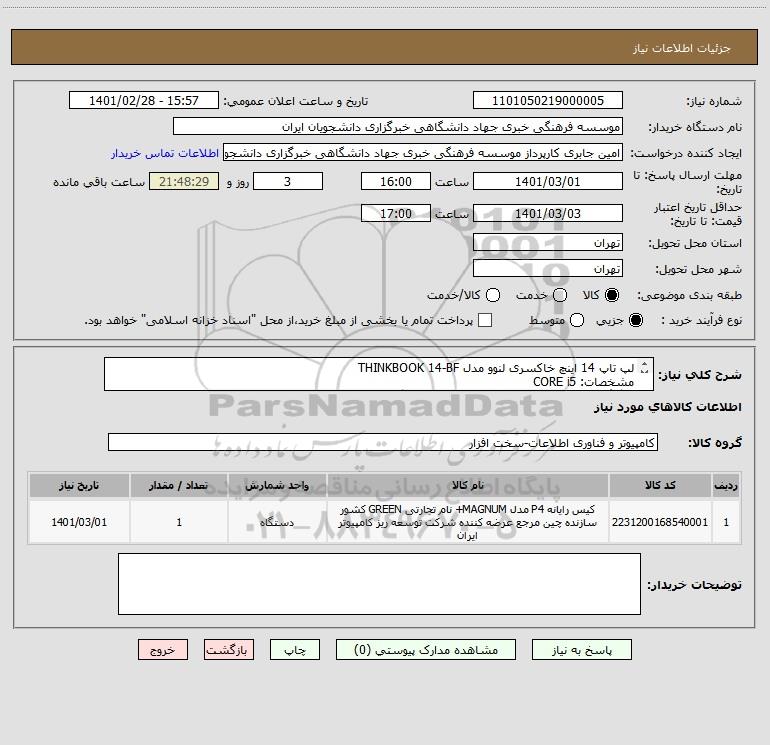Click the description textarea scroll arrows
The width and height of the screenshot is (770, 745).
tap(645, 367)
